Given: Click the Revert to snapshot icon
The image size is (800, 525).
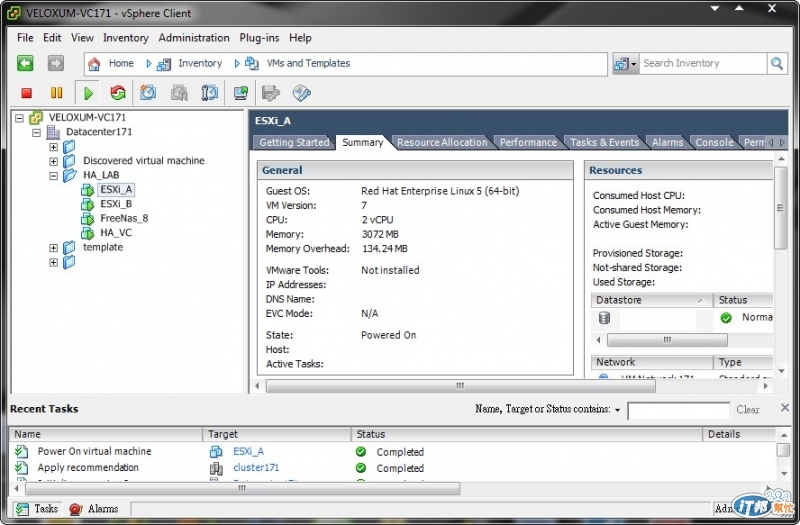Looking at the screenshot, I should click(x=179, y=93).
